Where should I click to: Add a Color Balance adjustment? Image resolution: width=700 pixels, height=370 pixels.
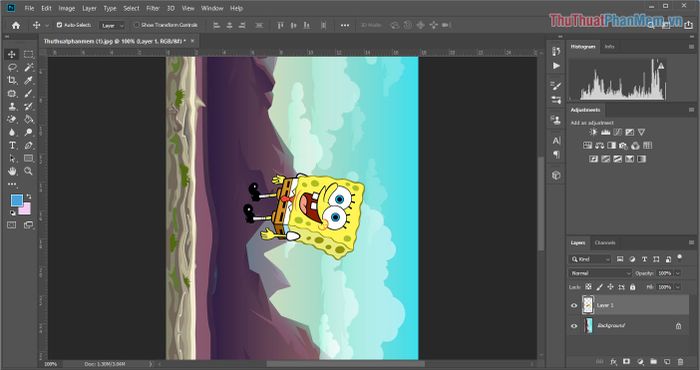[600, 146]
